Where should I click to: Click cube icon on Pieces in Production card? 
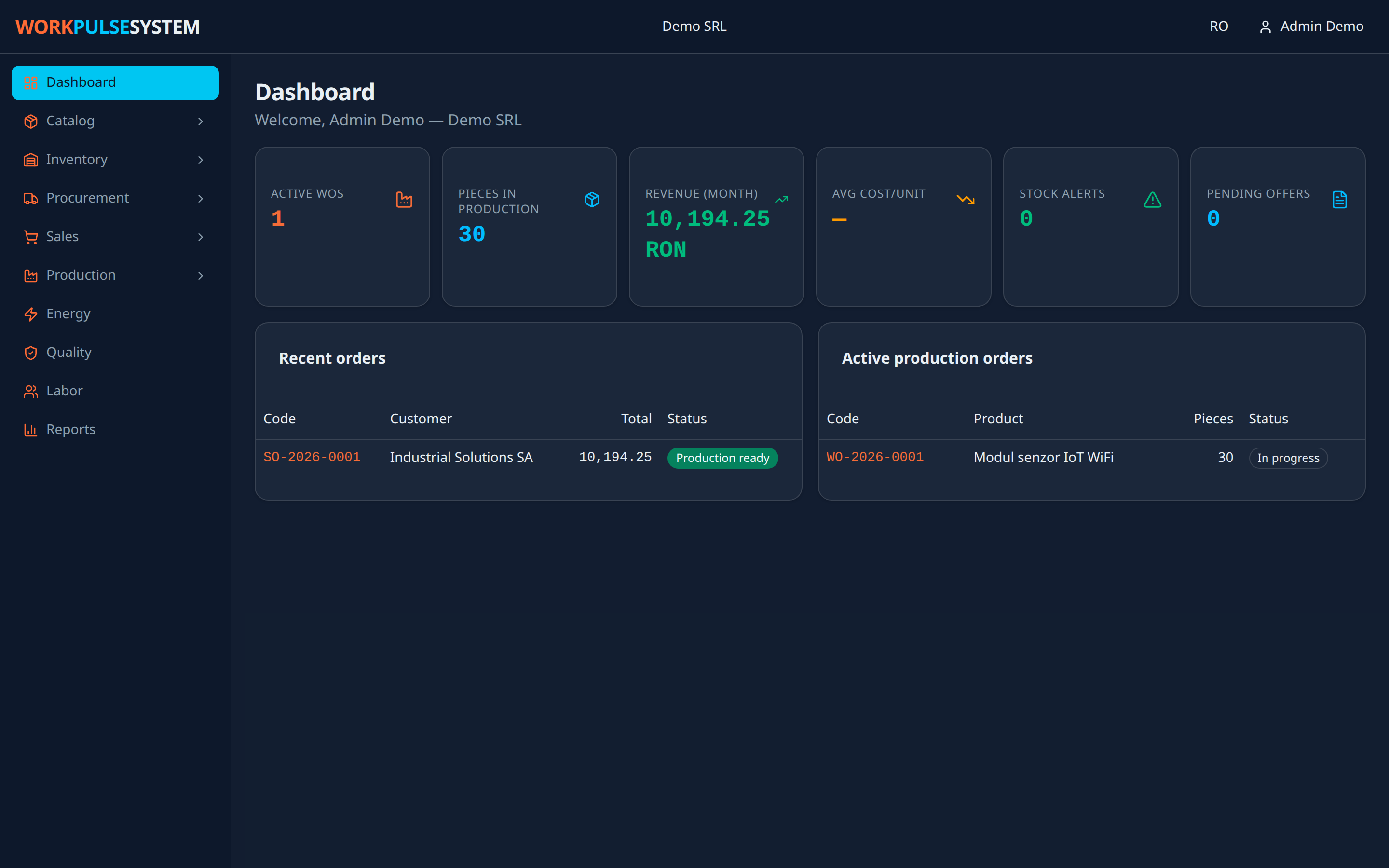coord(592,200)
